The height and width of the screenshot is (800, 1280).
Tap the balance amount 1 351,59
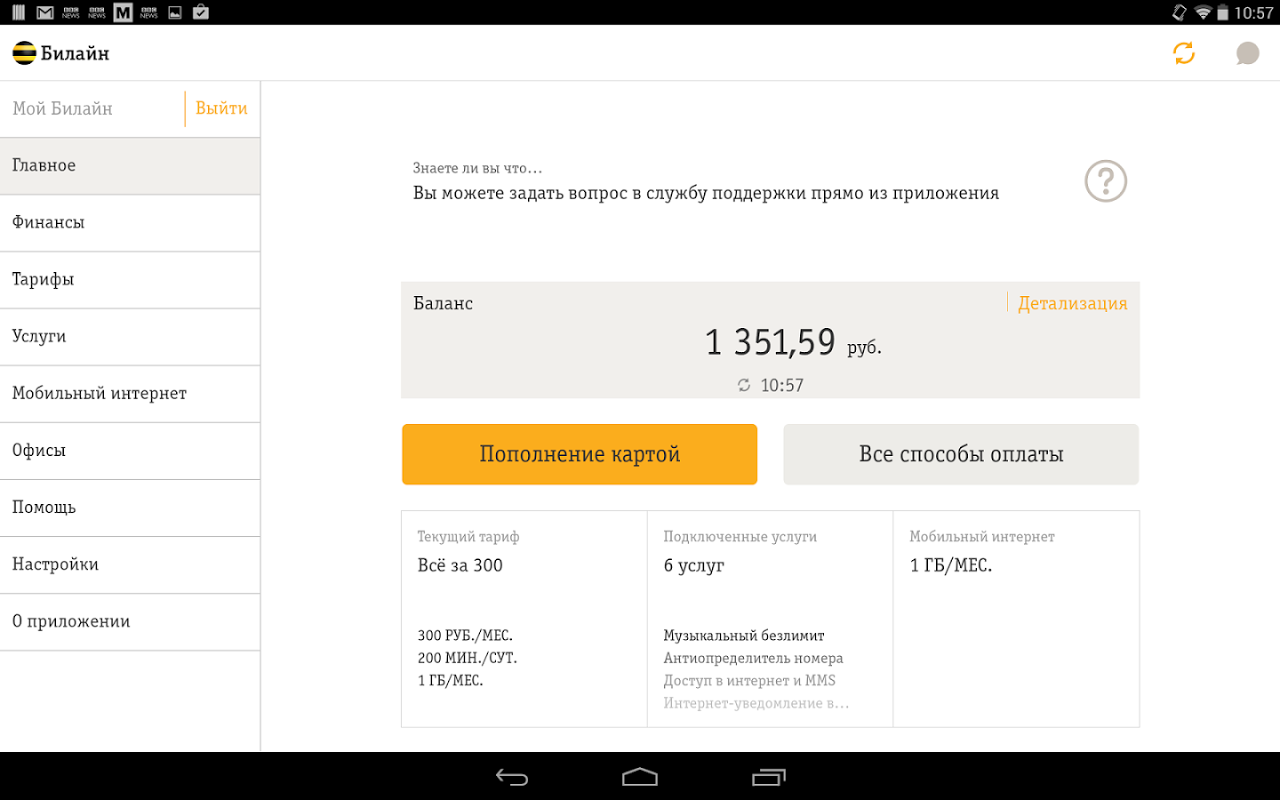[x=770, y=342]
